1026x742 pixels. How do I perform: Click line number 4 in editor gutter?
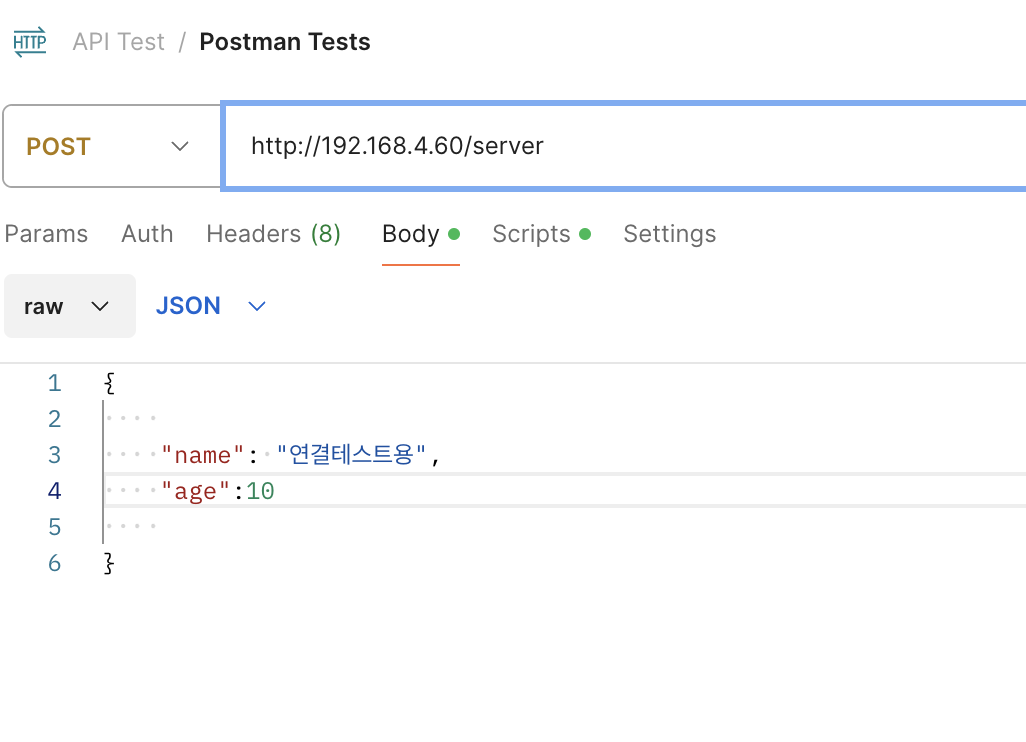pyautogui.click(x=54, y=491)
